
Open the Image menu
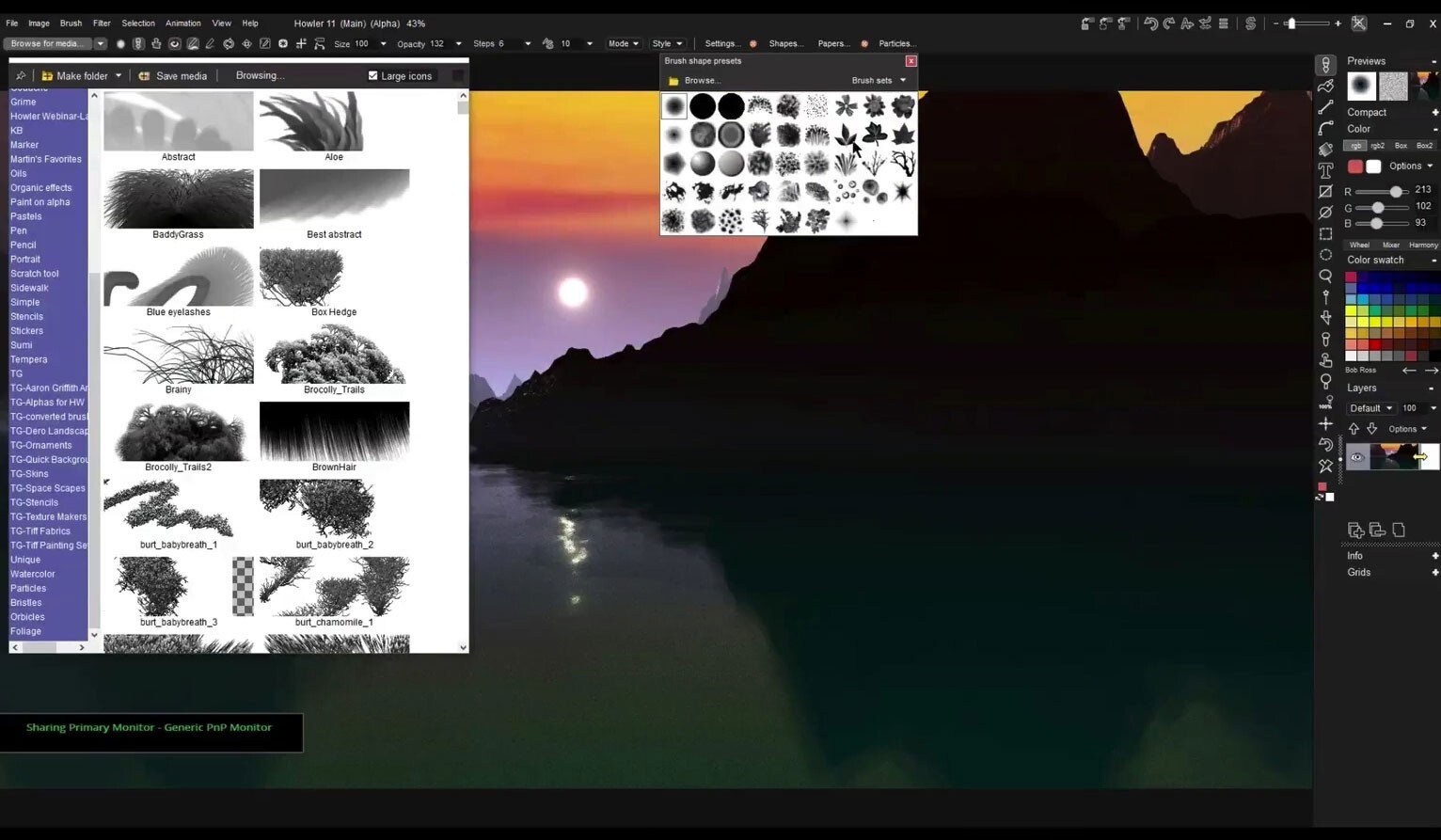[39, 24]
